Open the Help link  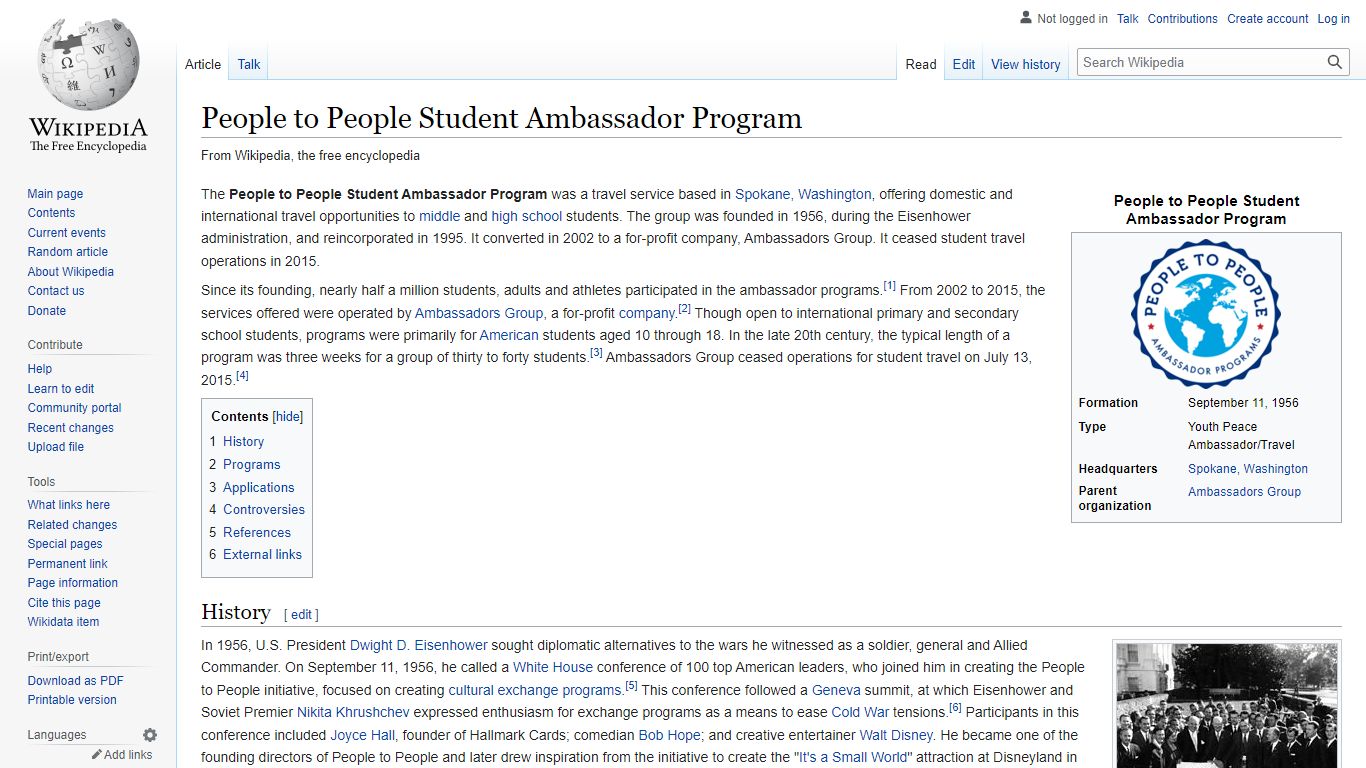click(x=40, y=369)
